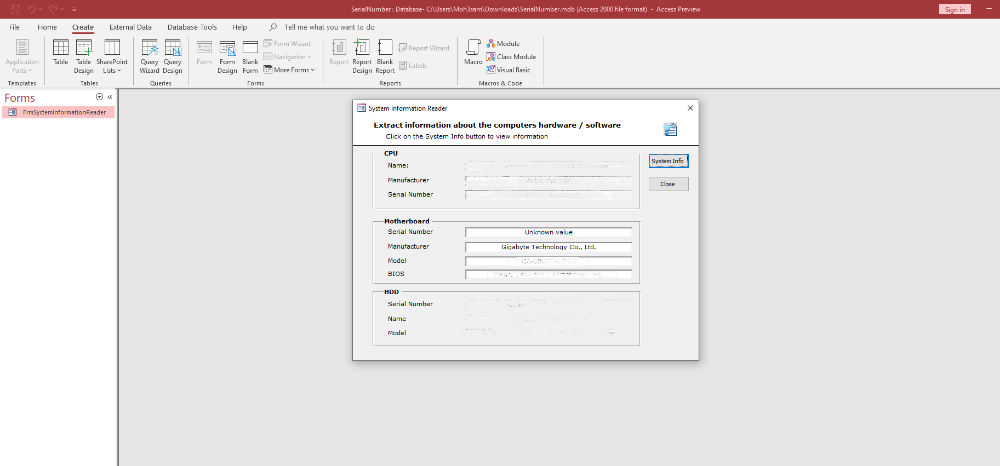Expand the More Forms dropdown
The width and height of the screenshot is (1000, 466).
[289, 69]
